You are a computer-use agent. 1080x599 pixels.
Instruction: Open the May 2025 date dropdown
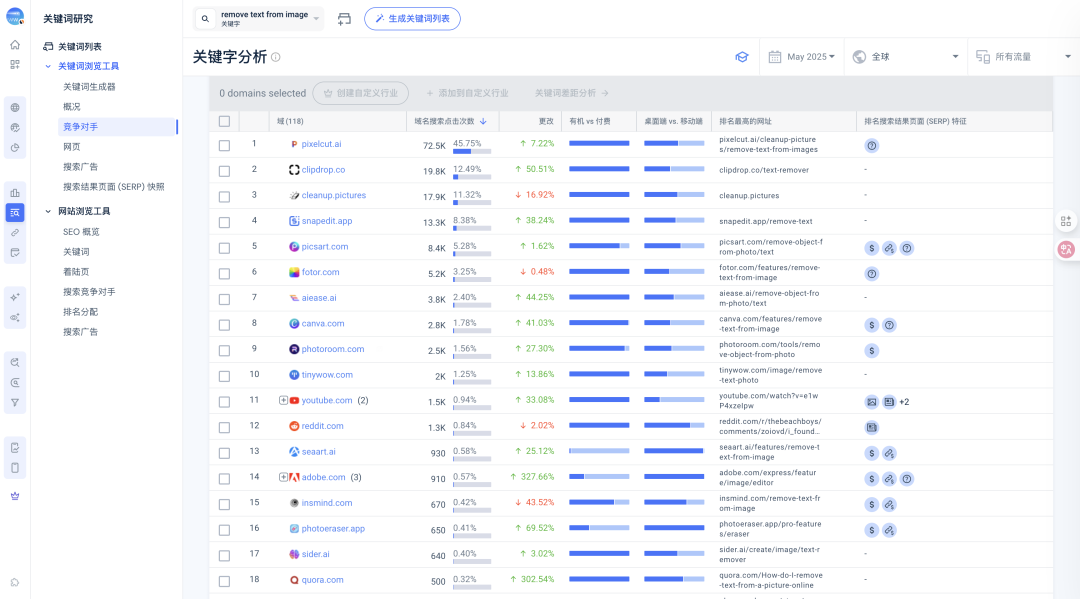coord(811,57)
